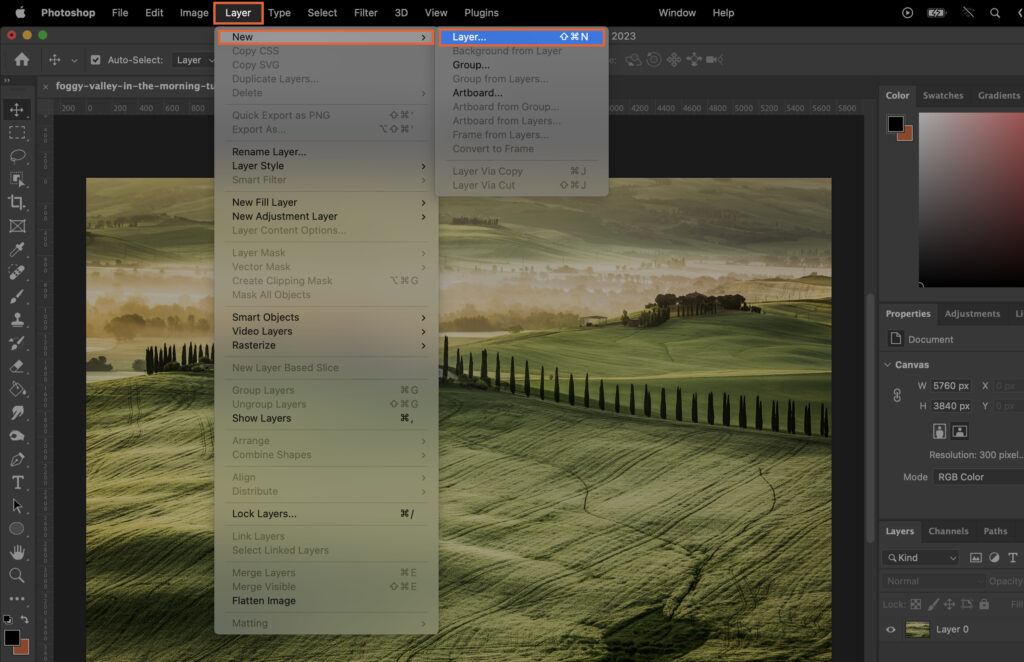The width and height of the screenshot is (1024, 662).
Task: Activate the Crop tool
Action: [x=17, y=202]
